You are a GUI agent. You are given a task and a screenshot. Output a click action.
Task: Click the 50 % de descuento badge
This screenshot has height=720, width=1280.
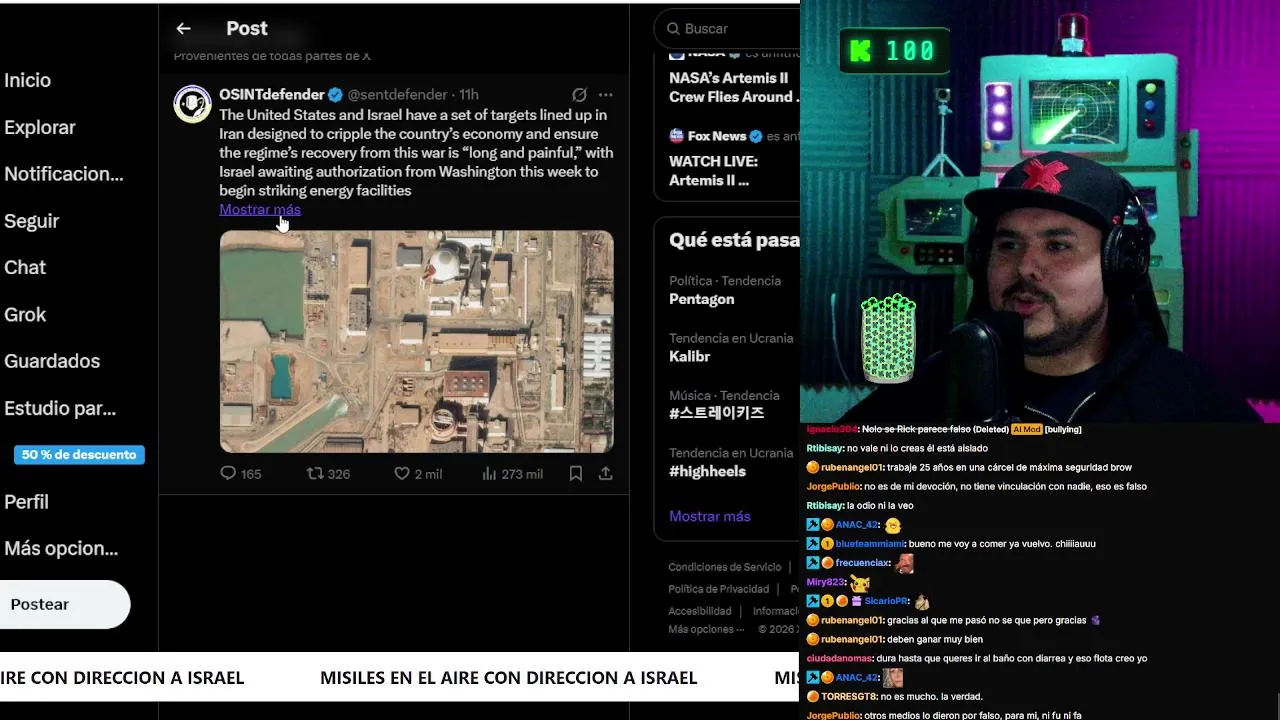(x=79, y=455)
